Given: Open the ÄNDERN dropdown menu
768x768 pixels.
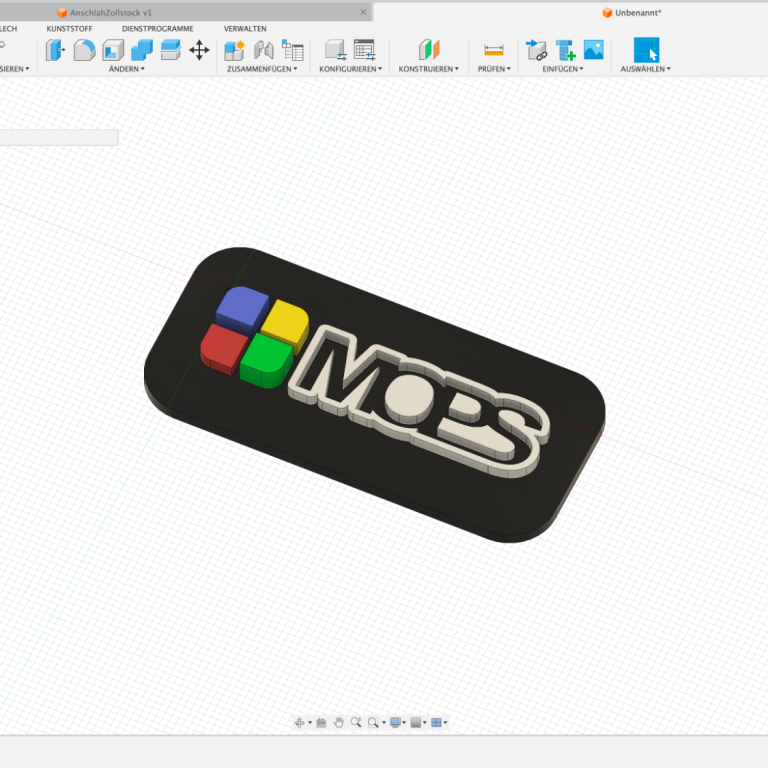Looking at the screenshot, I should click(x=126, y=69).
